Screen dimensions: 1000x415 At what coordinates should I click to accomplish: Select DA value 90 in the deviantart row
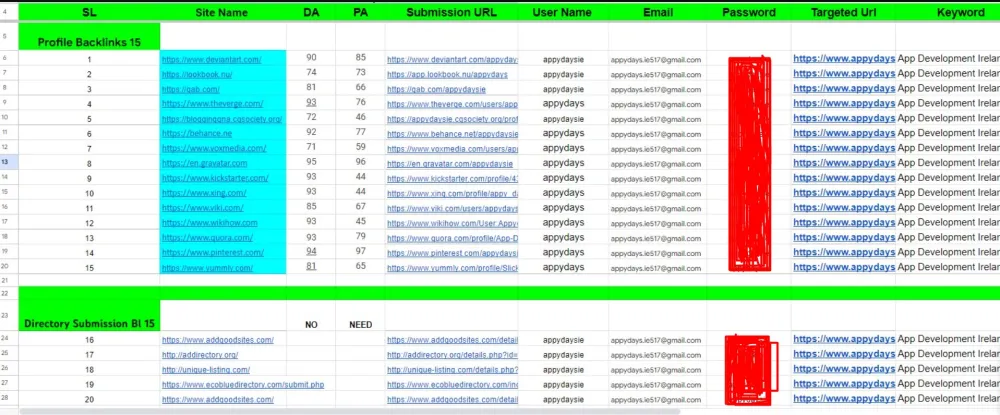[311, 58]
